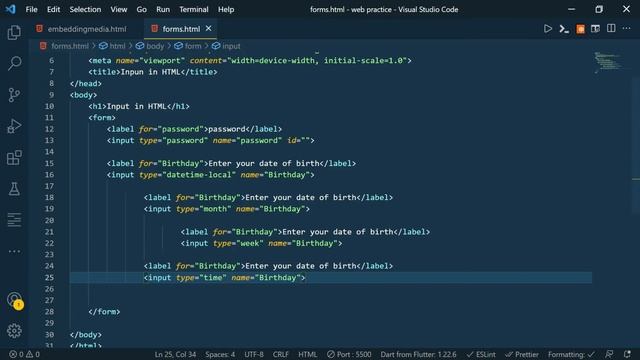Viewport: 640px width, 360px height.
Task: Open the Run menu
Action: (x=163, y=9)
